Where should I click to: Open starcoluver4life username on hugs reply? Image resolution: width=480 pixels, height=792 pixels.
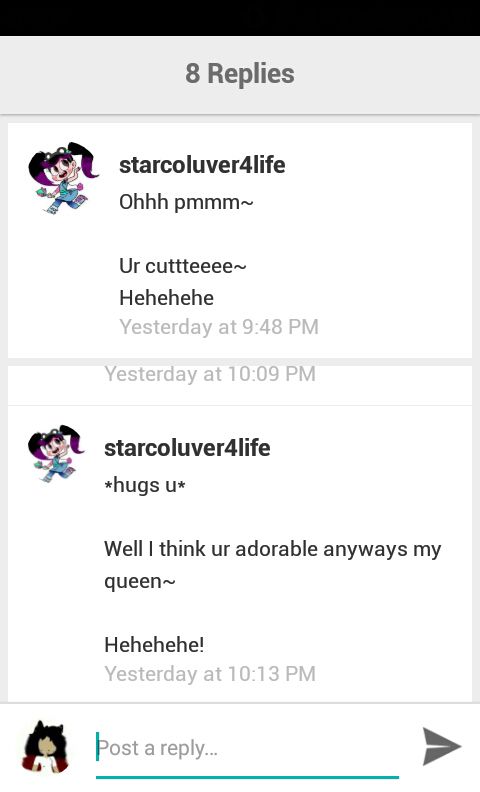[187, 448]
